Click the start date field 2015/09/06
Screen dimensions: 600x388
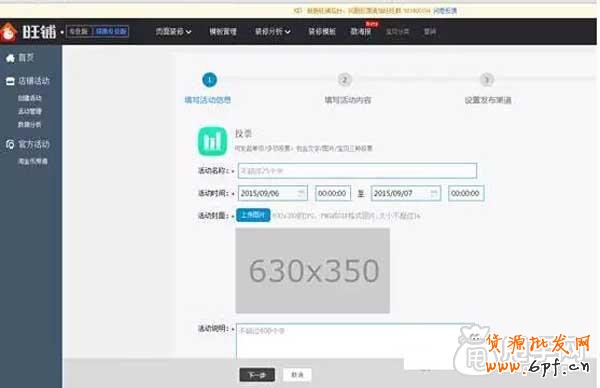tap(272, 193)
